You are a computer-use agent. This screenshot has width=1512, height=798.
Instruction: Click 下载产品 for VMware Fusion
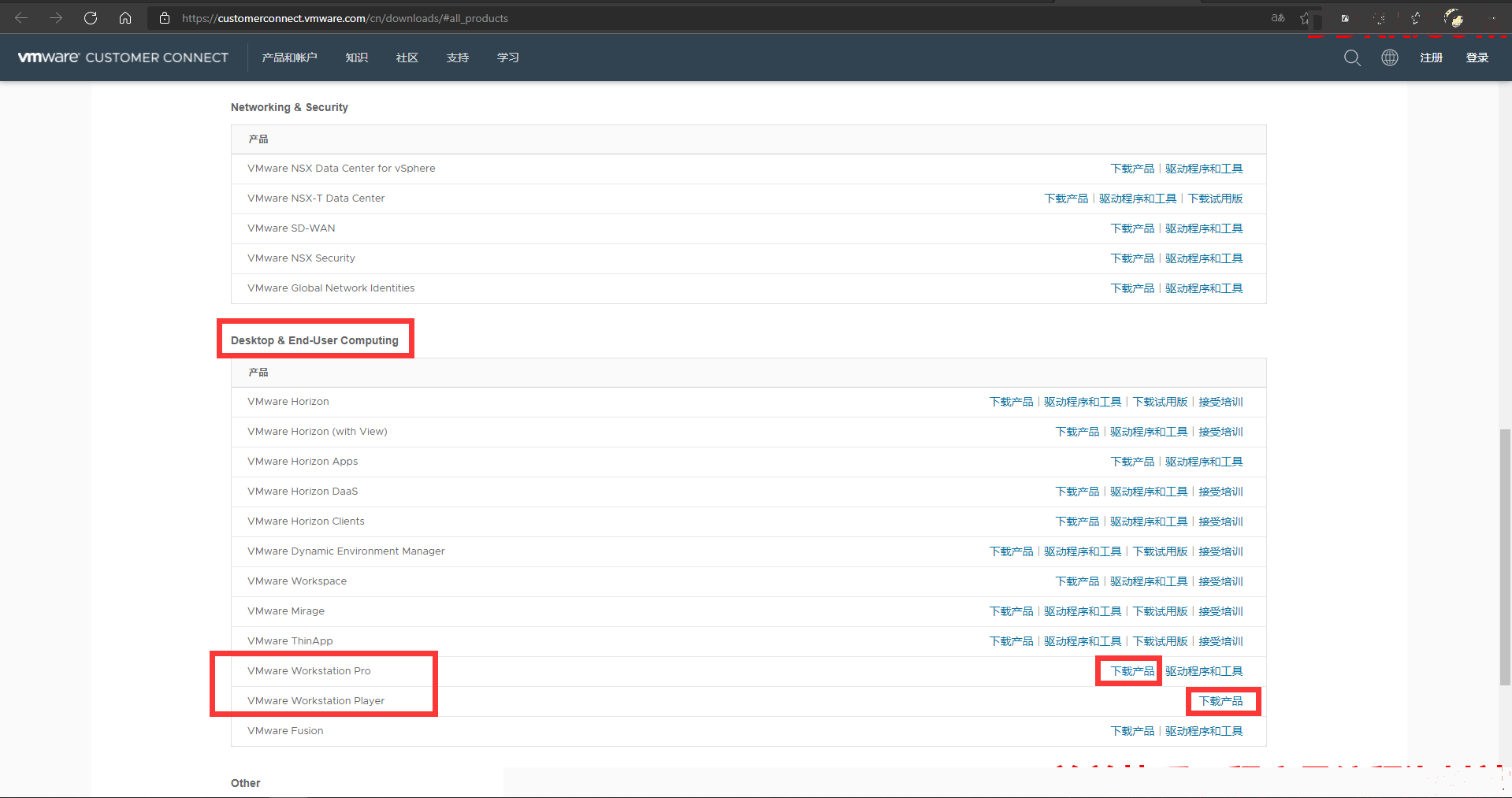[x=1132, y=731]
